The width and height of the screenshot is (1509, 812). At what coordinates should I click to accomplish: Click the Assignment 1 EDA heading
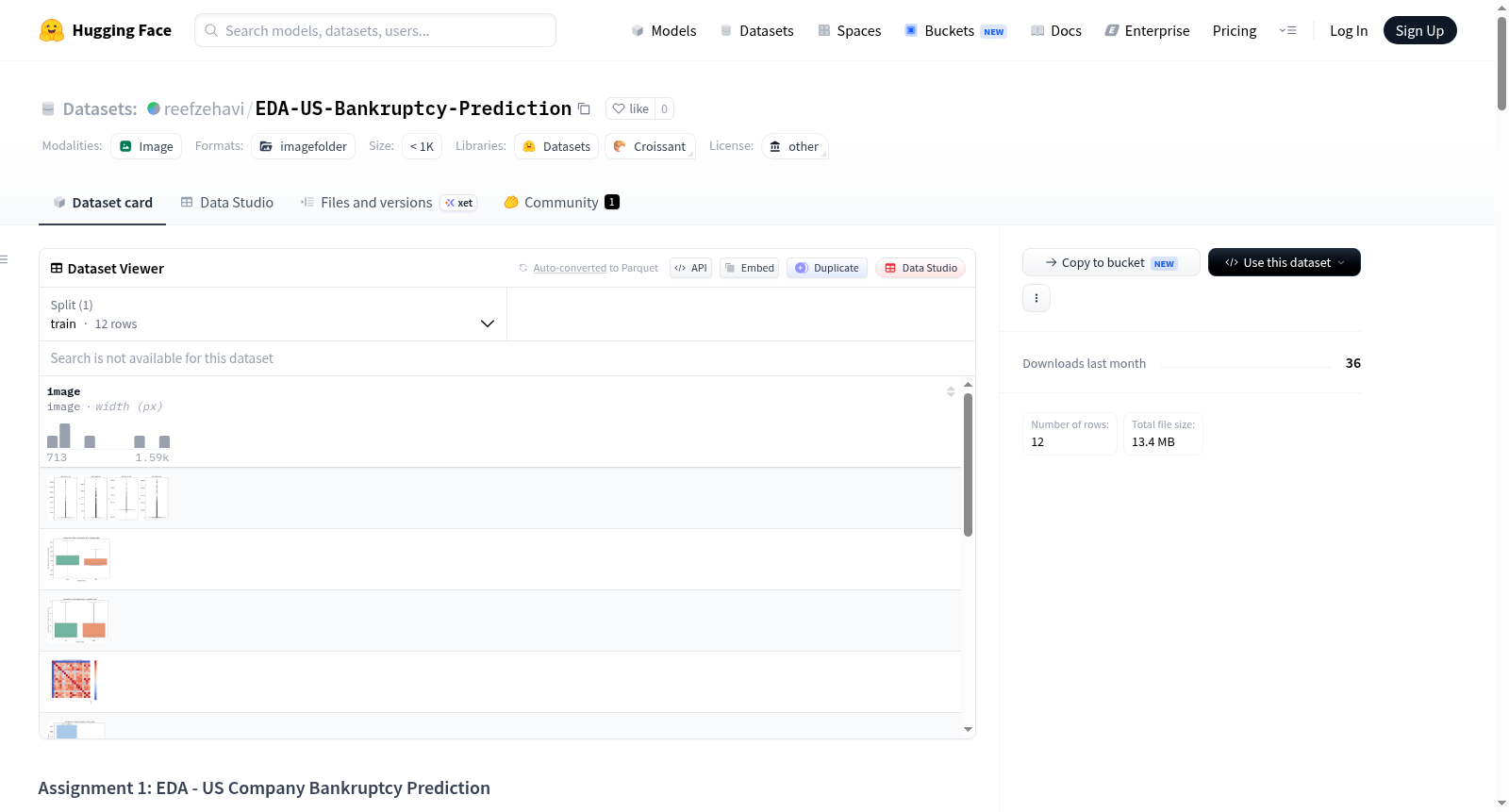click(x=264, y=788)
